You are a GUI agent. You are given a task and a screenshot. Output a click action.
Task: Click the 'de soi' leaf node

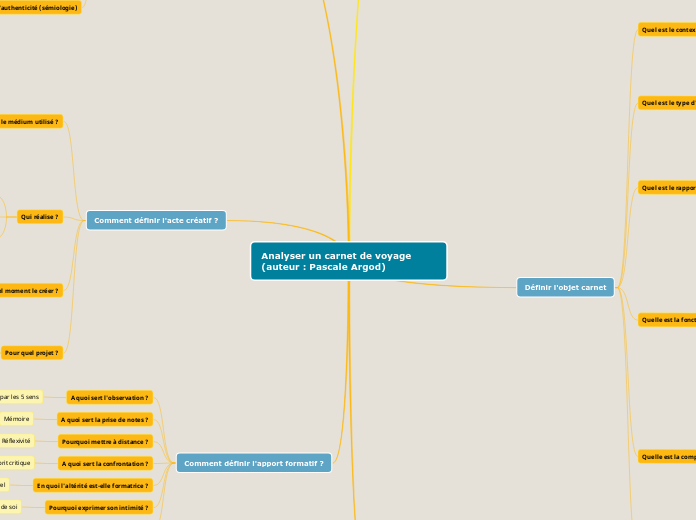coord(10,507)
